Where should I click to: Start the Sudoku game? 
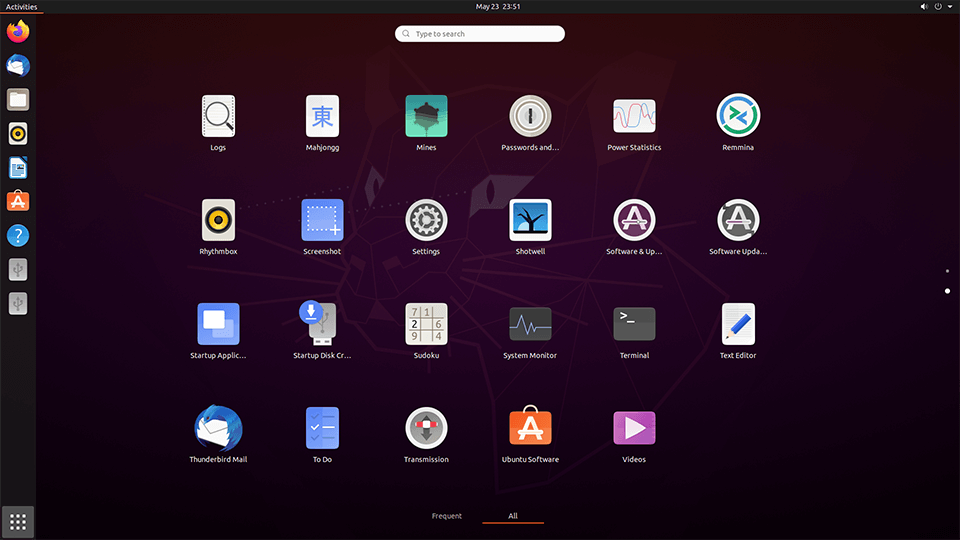click(426, 324)
